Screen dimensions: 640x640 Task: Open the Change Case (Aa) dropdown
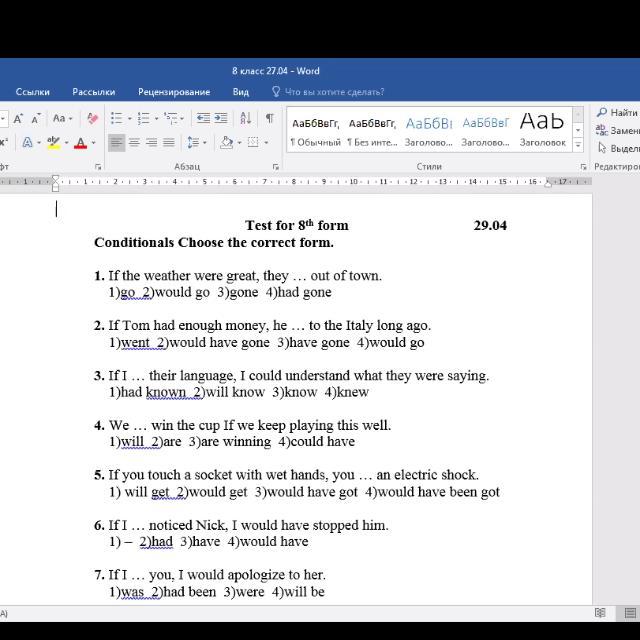click(62, 118)
